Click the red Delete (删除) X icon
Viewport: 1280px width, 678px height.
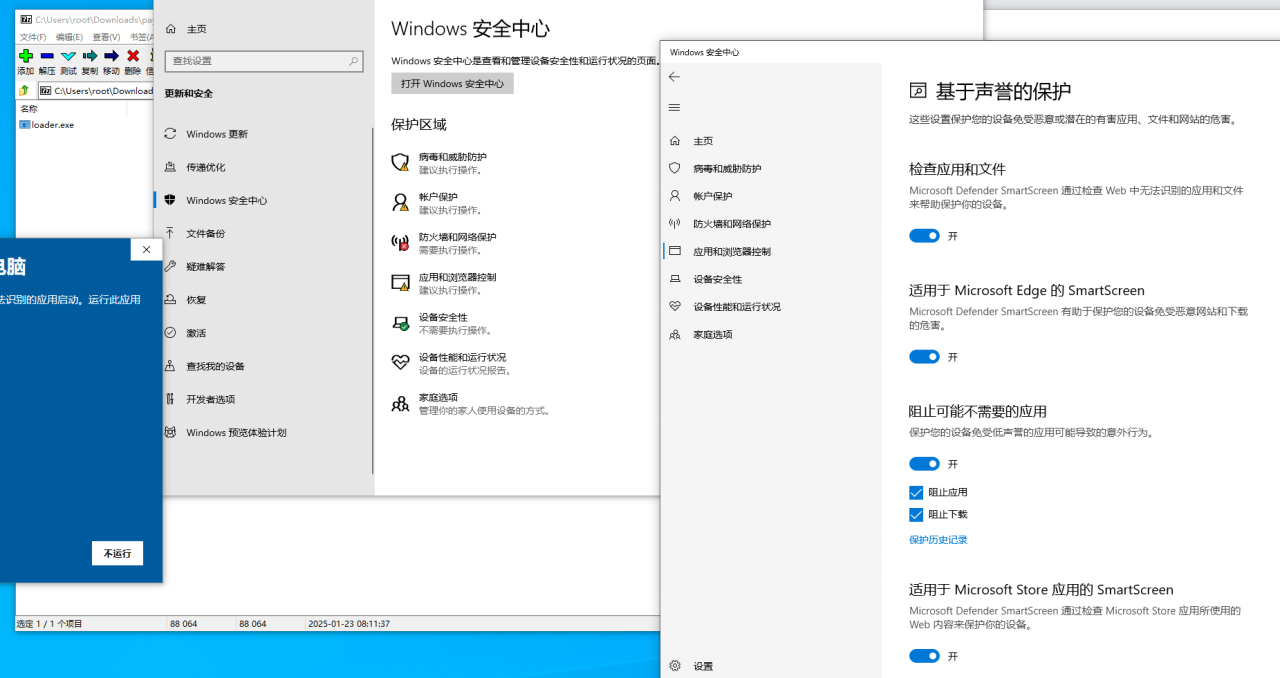point(132,56)
